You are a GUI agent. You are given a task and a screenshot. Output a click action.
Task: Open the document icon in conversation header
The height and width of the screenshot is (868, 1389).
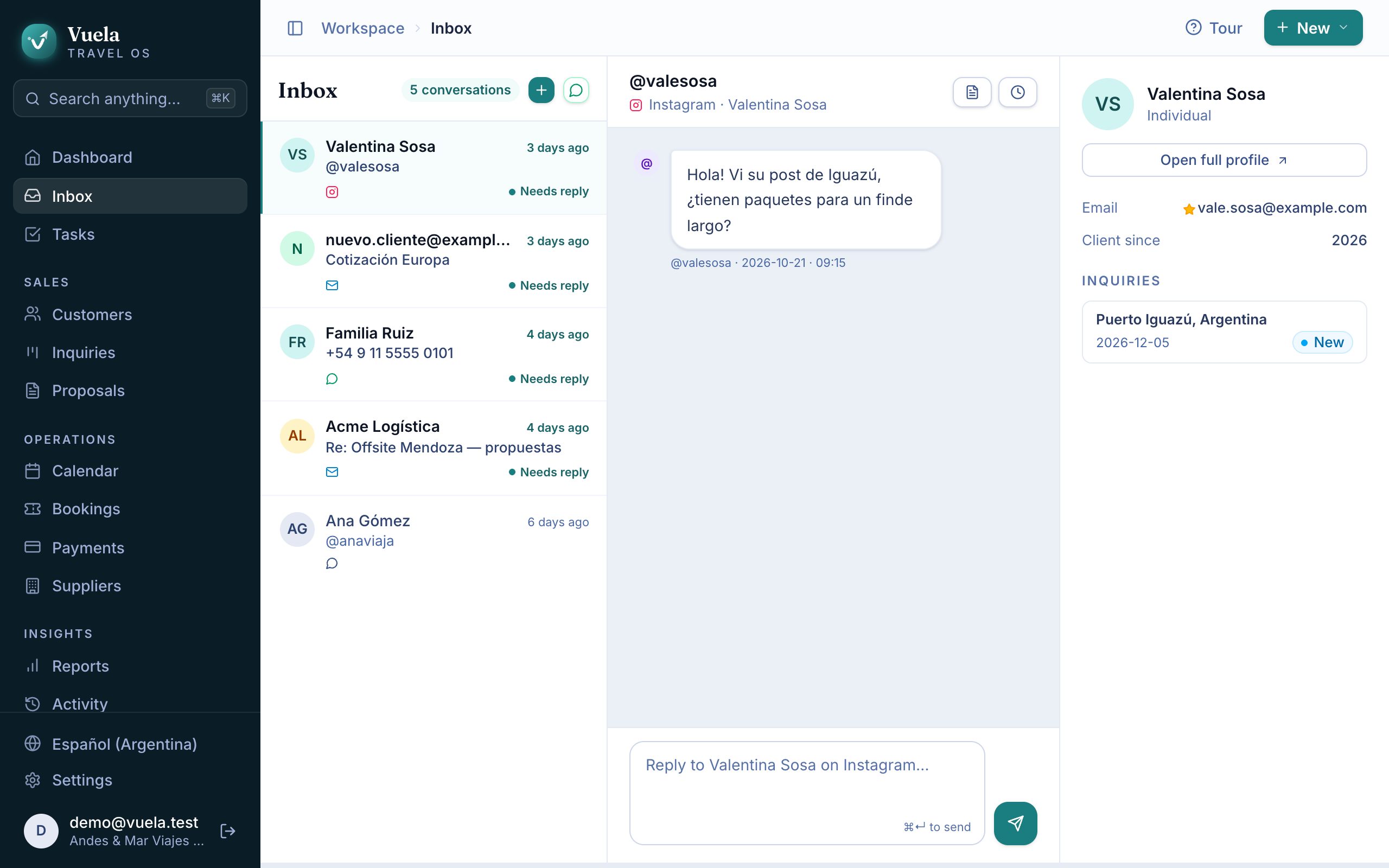tap(972, 92)
